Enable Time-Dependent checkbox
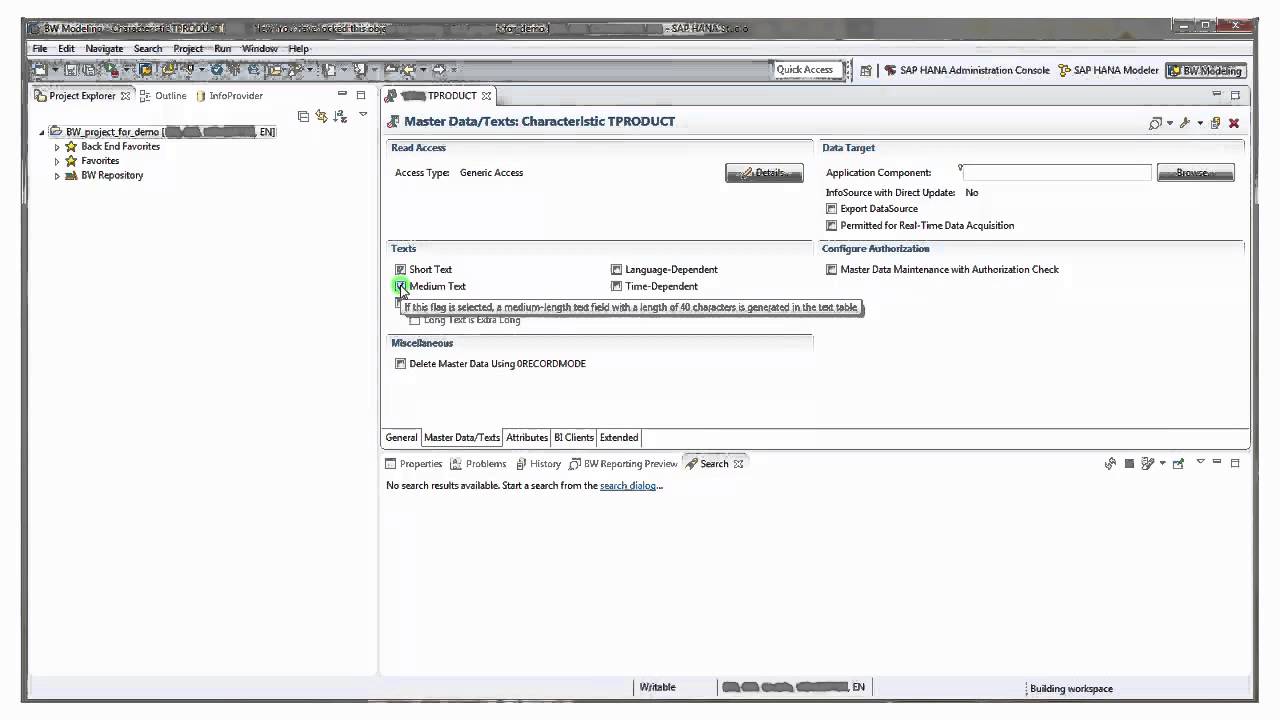 click(x=617, y=287)
